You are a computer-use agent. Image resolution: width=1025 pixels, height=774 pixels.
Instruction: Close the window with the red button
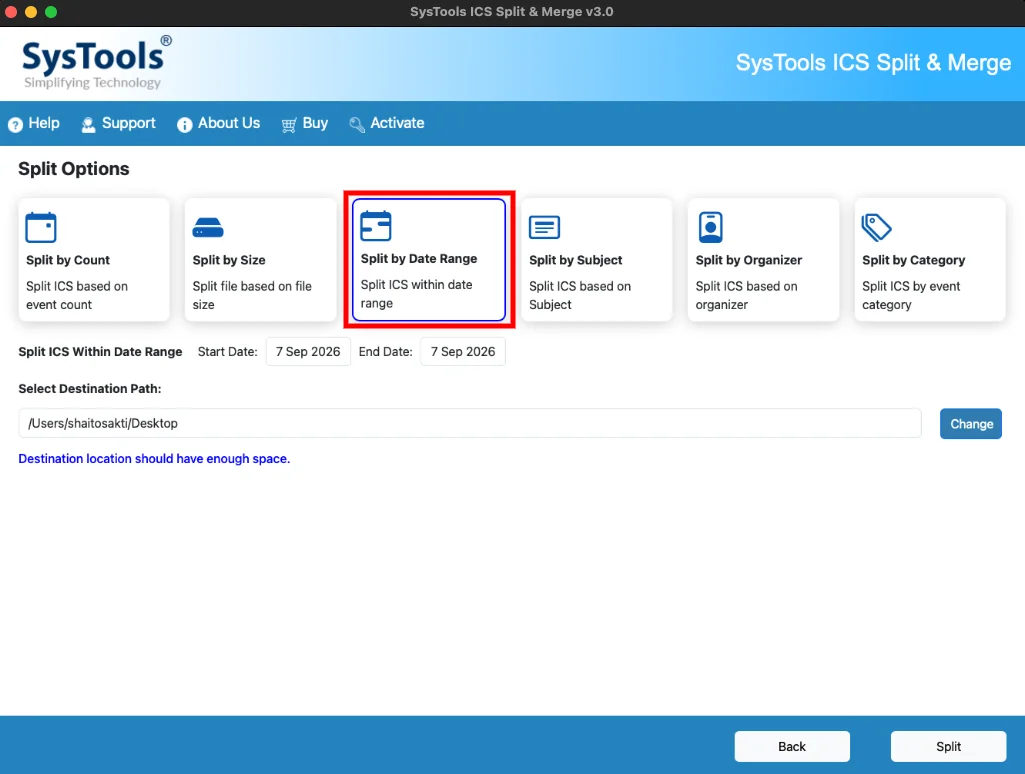[x=11, y=12]
